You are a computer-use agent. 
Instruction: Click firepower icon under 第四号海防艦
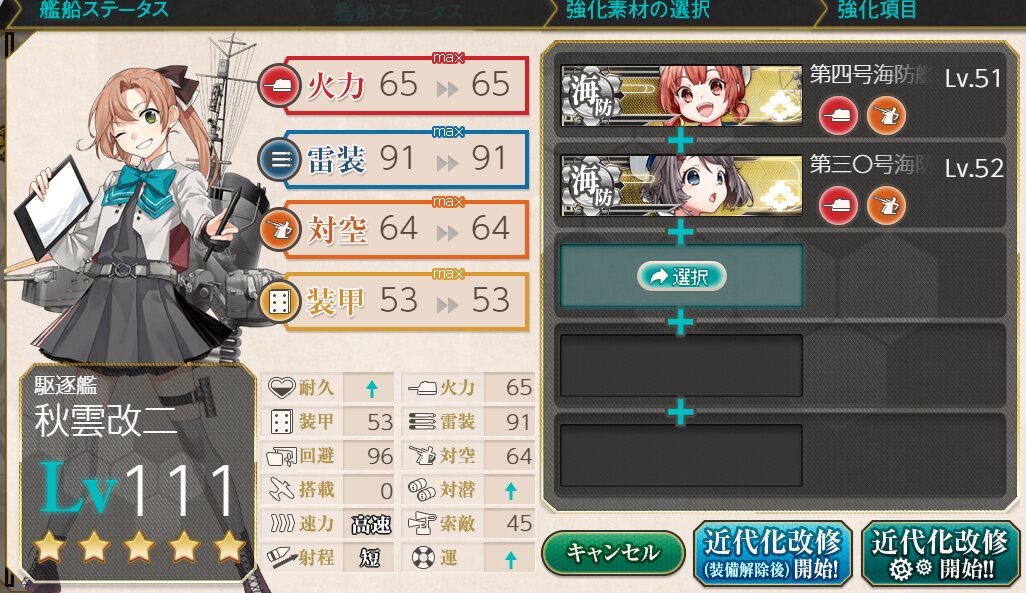pos(838,115)
